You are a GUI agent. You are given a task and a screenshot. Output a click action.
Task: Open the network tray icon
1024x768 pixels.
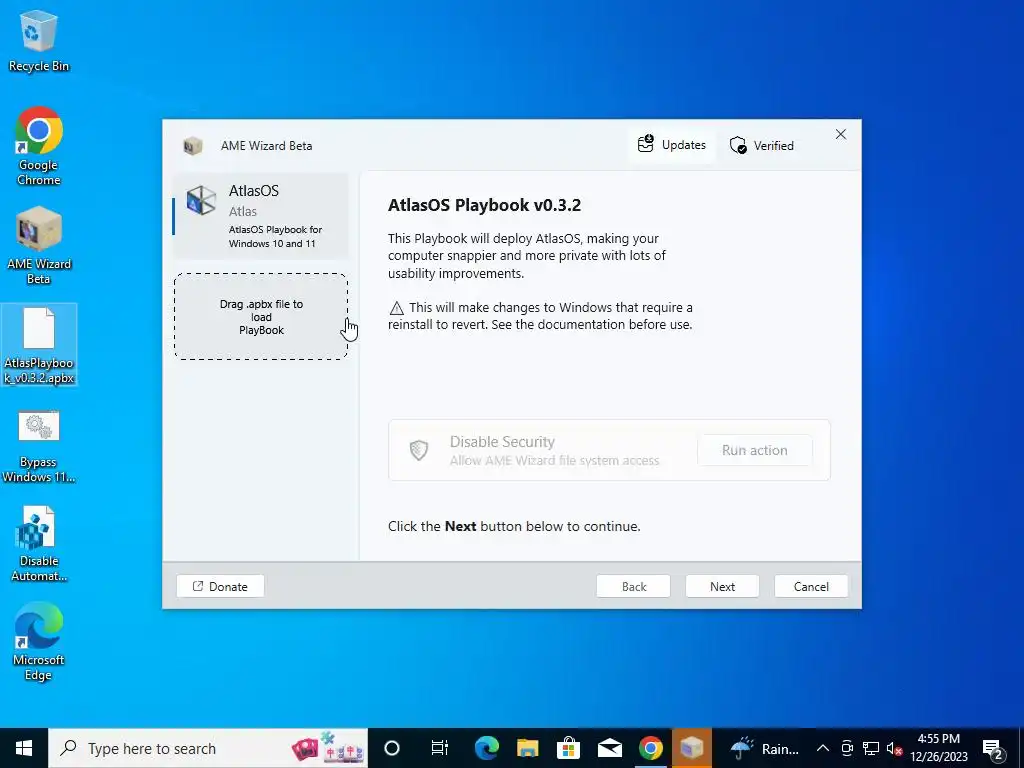tap(871, 748)
